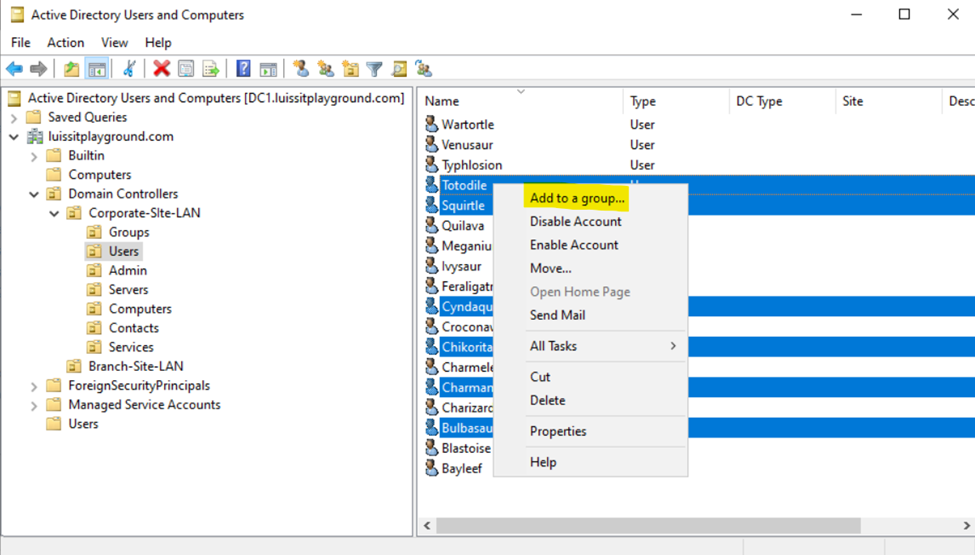
Task: Open the File menu
Action: tap(21, 42)
